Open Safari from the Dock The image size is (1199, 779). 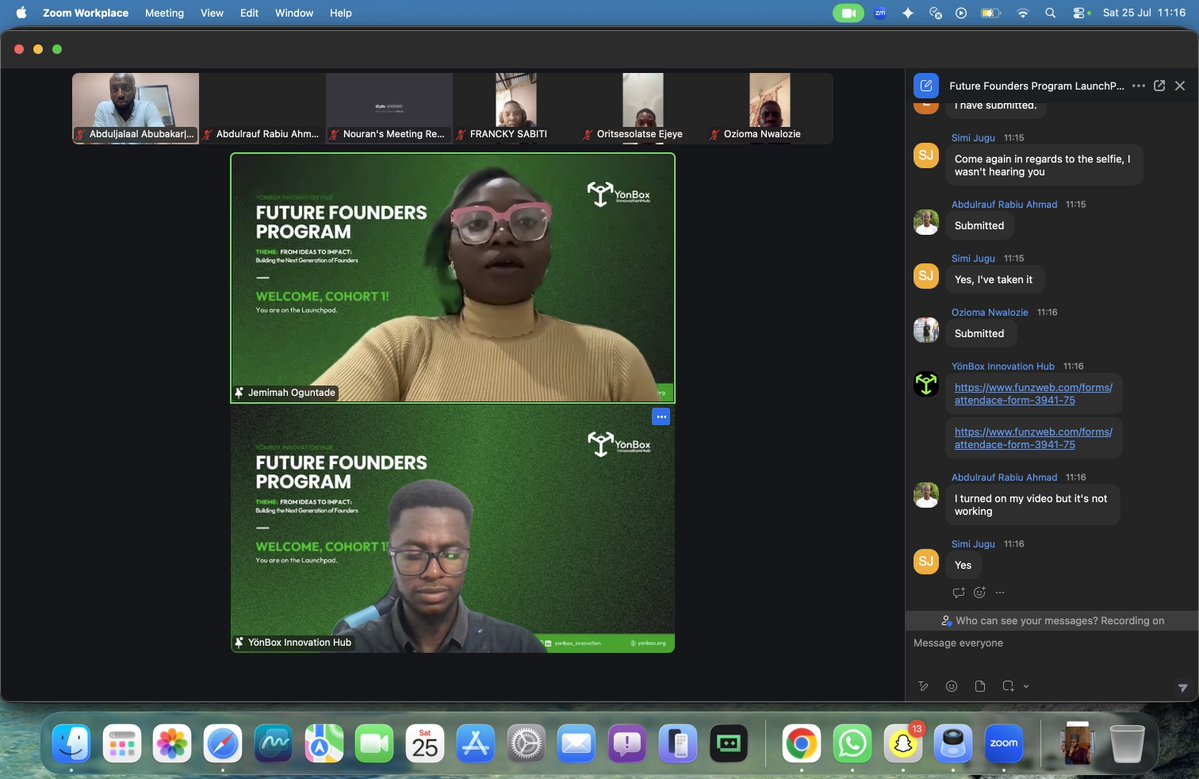pos(223,743)
